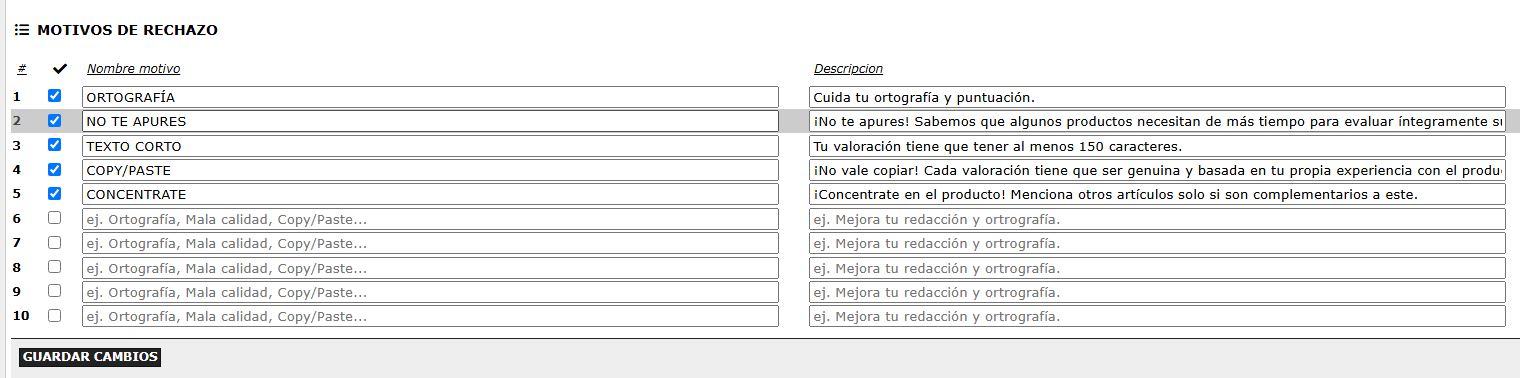The height and width of the screenshot is (378, 1520).
Task: Click the Descripcion column header
Action: 848,69
